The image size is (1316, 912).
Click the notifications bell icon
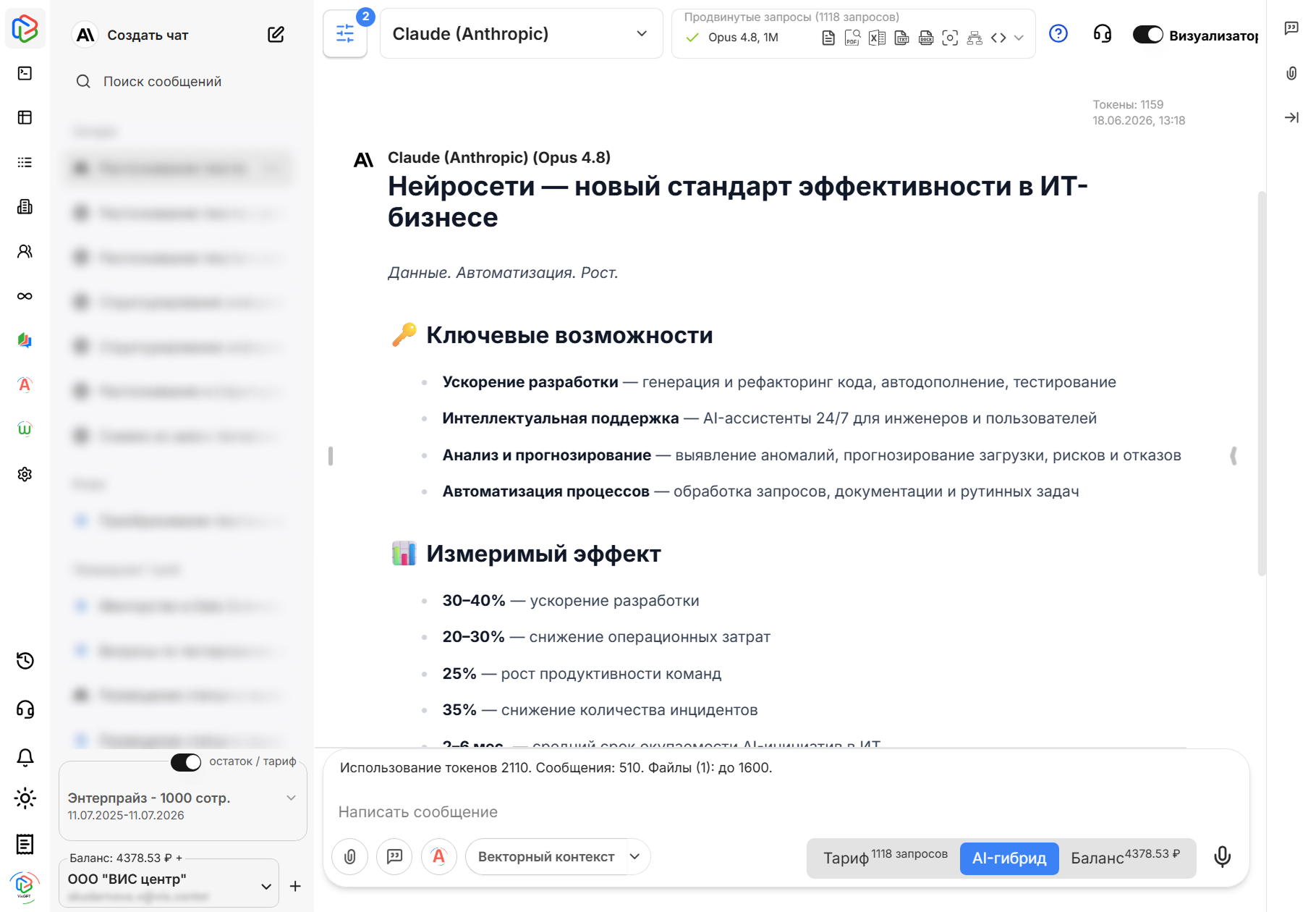pos(25,757)
